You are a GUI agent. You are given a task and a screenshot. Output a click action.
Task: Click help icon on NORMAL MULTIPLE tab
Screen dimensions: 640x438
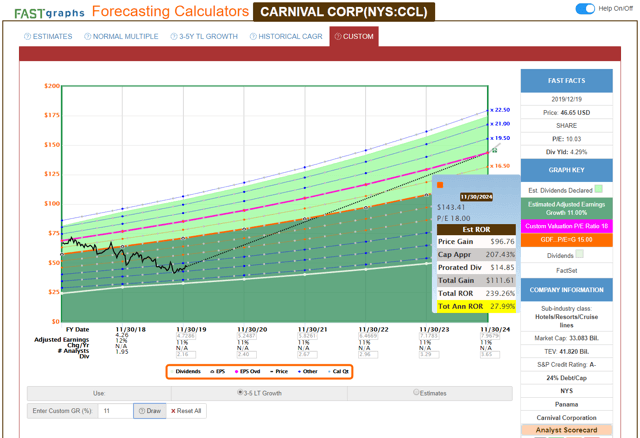click(x=87, y=37)
